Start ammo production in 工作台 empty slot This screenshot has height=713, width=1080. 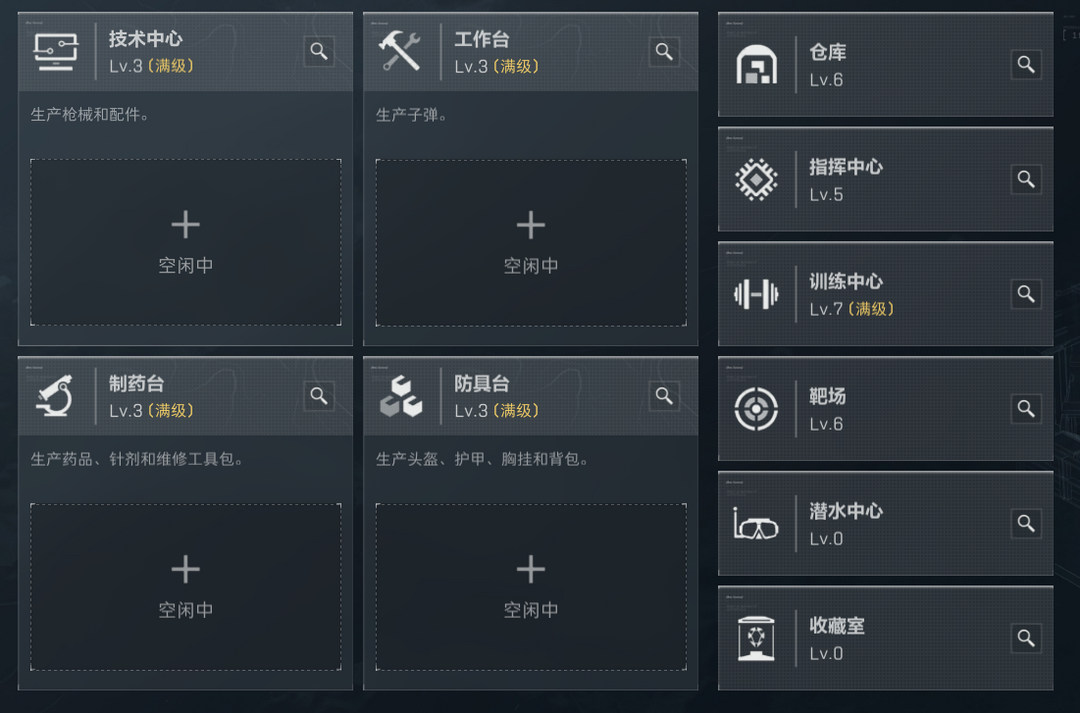531,242
